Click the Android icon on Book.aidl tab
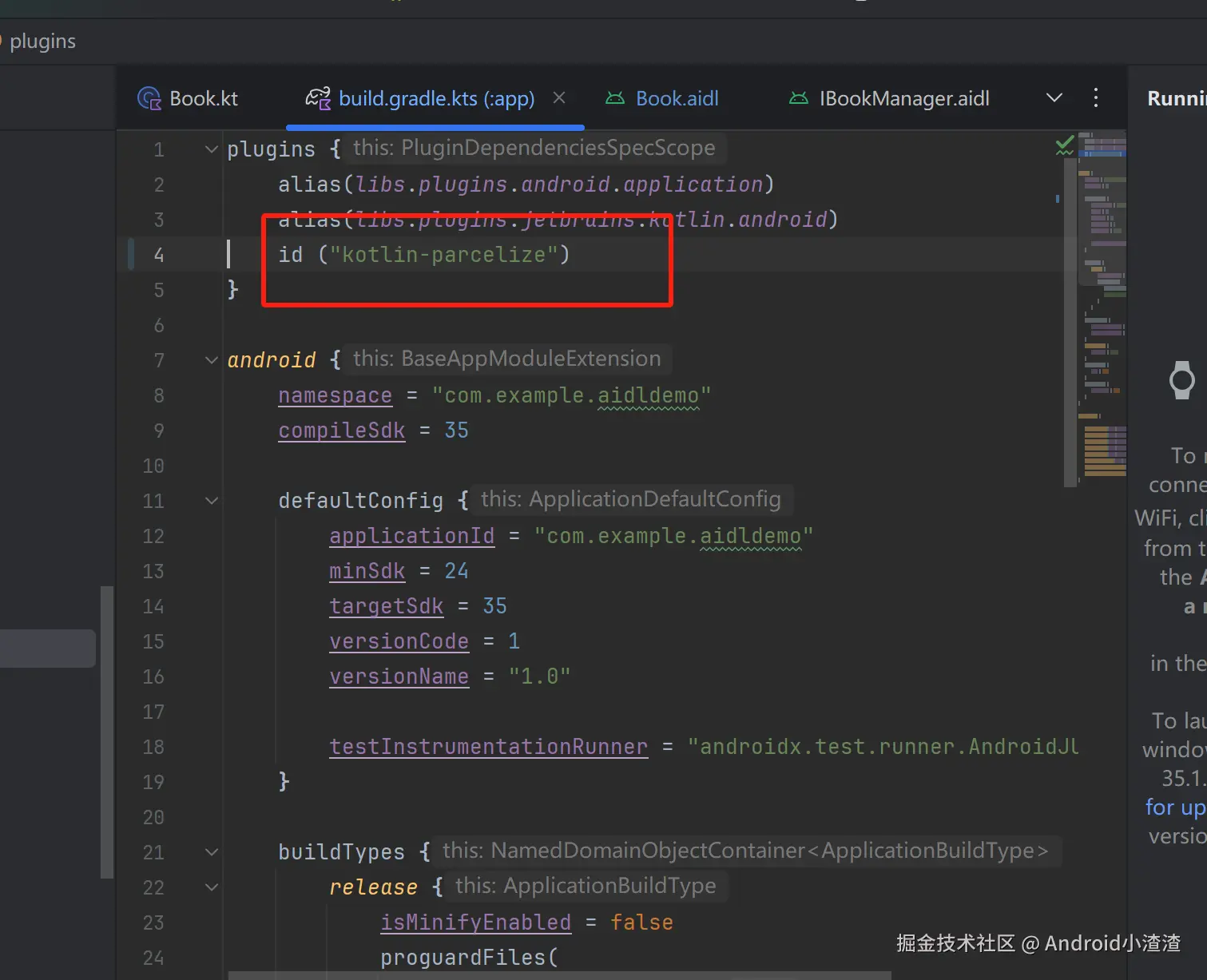This screenshot has height=980, width=1207. click(615, 98)
